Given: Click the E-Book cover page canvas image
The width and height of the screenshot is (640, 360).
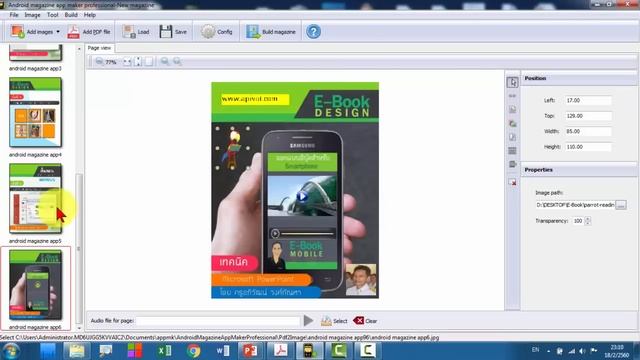Looking at the screenshot, I should (x=295, y=190).
